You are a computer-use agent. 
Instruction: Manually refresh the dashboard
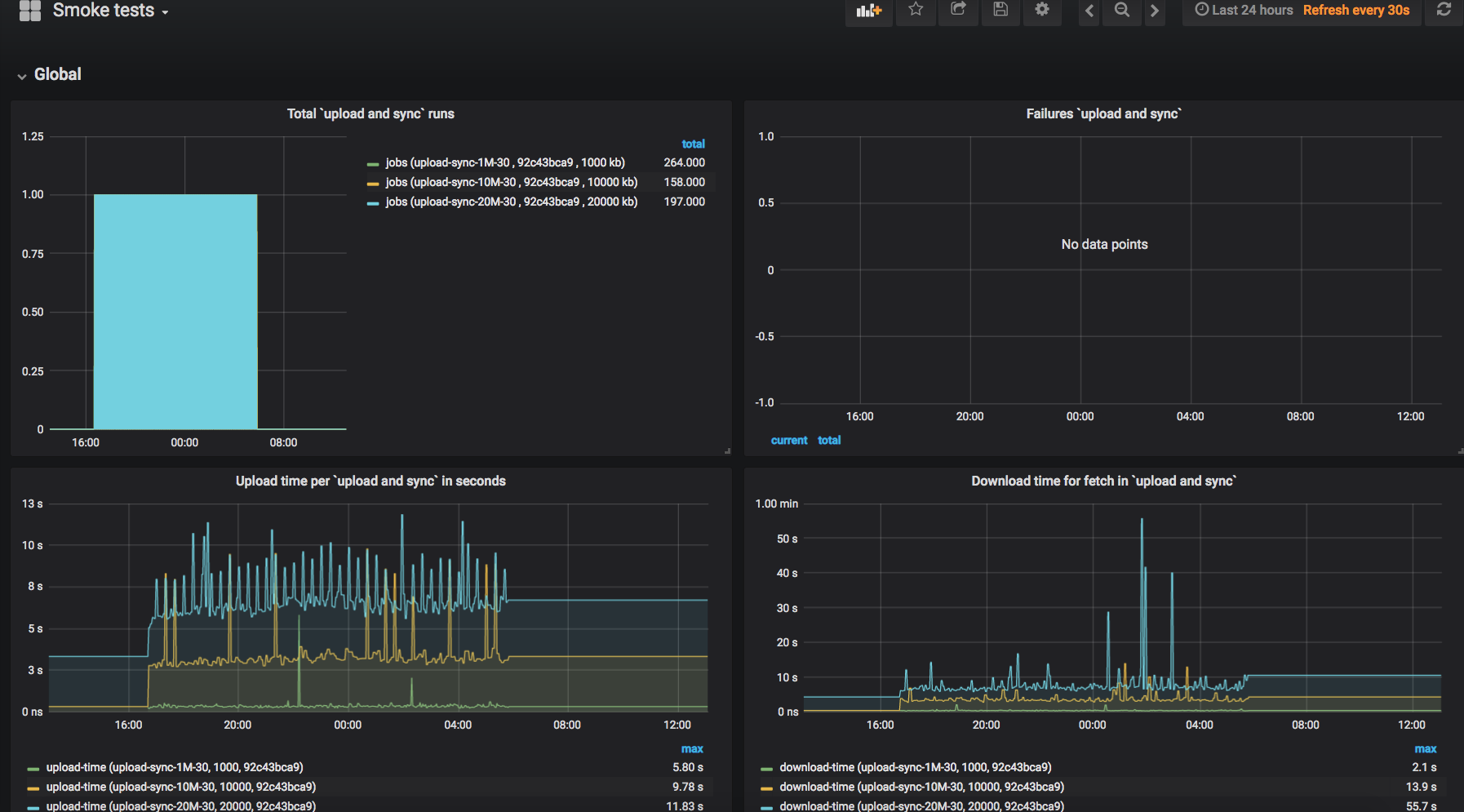pos(1444,11)
